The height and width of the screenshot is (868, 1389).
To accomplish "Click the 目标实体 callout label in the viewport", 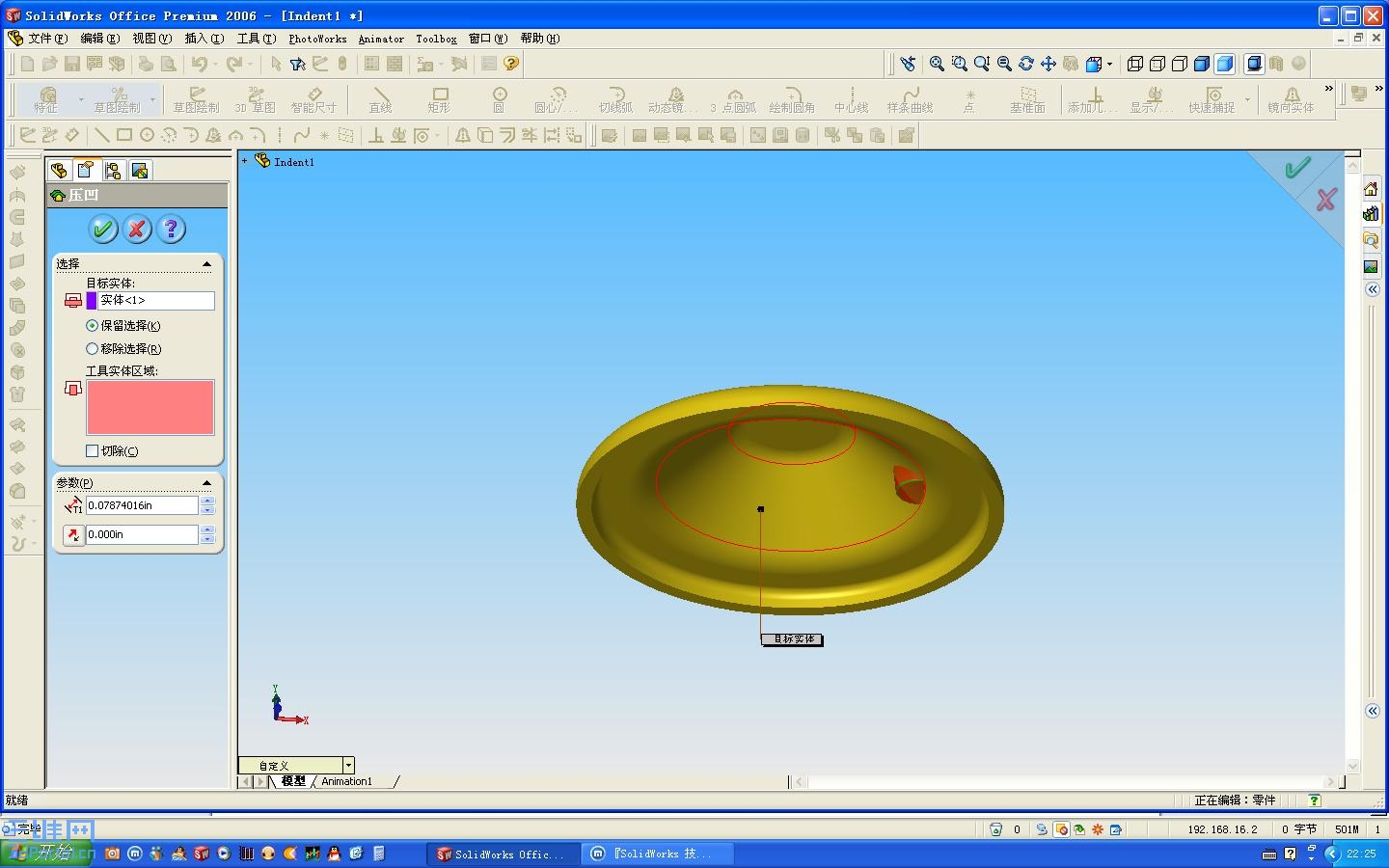I will [x=792, y=638].
